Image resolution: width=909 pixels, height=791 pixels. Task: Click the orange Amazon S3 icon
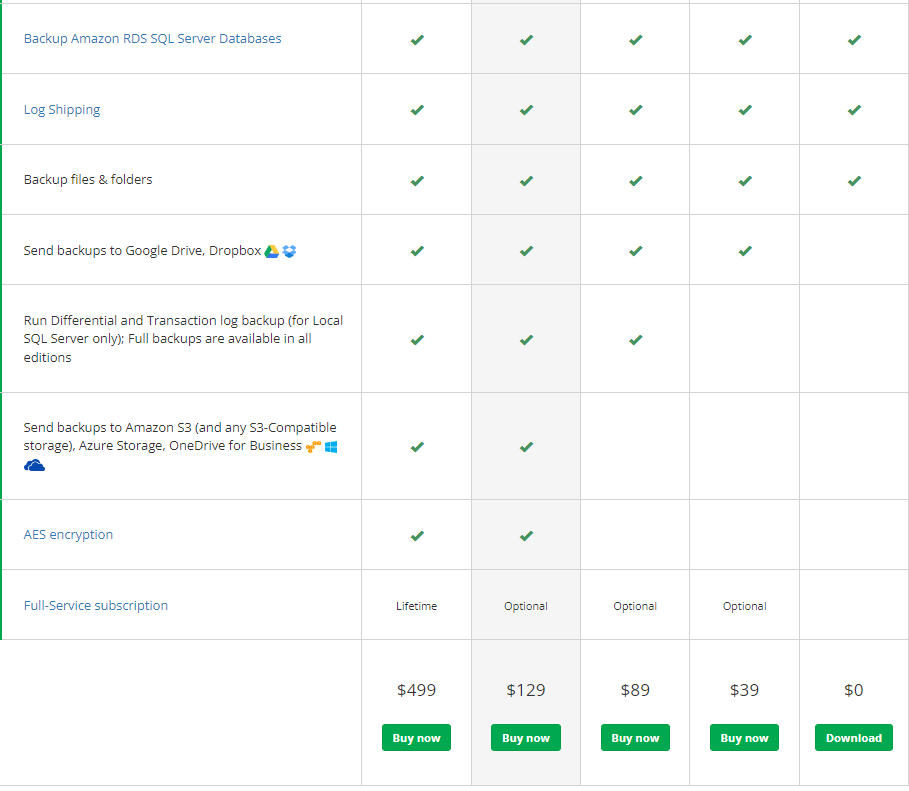point(313,447)
